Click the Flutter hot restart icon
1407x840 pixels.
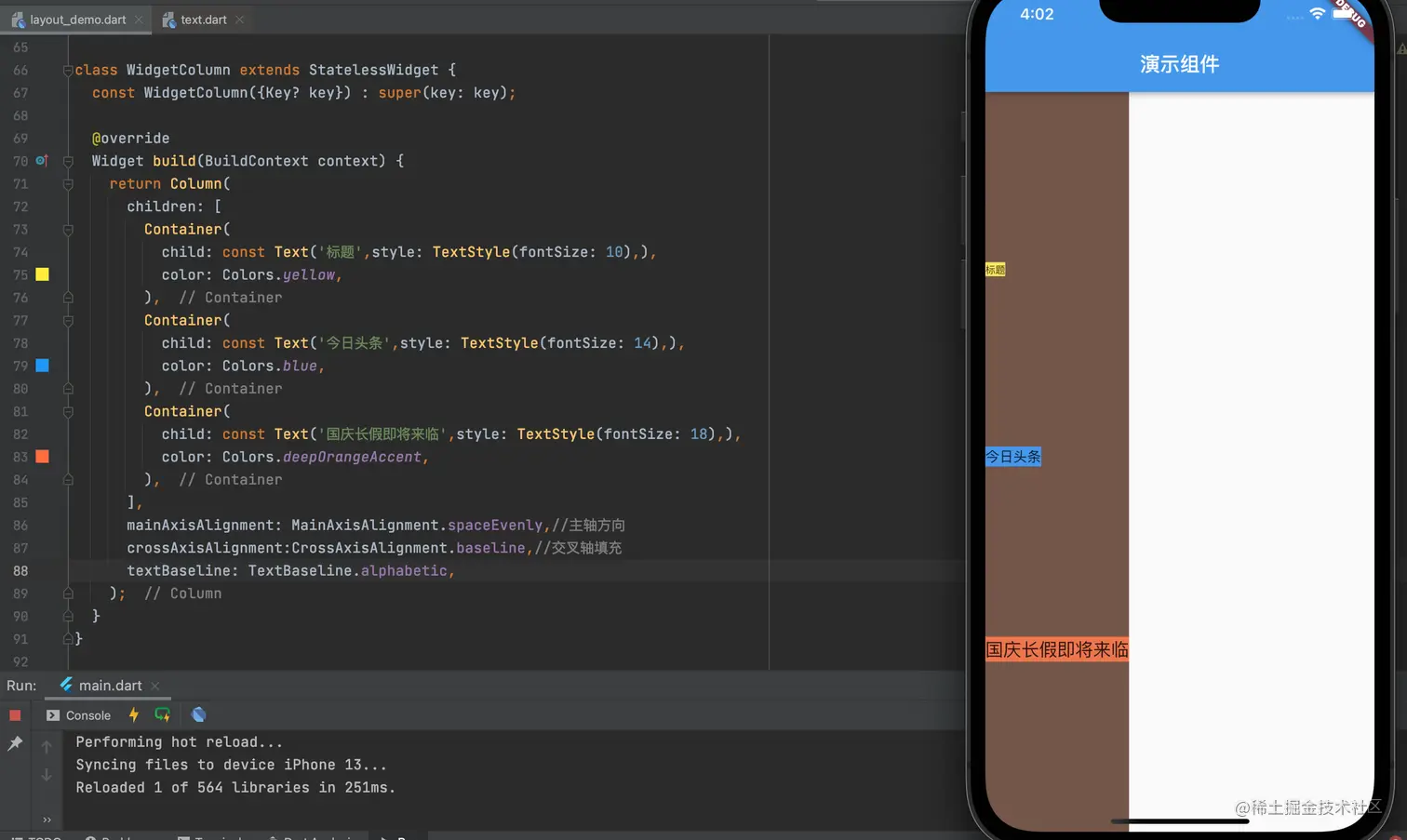coord(163,714)
